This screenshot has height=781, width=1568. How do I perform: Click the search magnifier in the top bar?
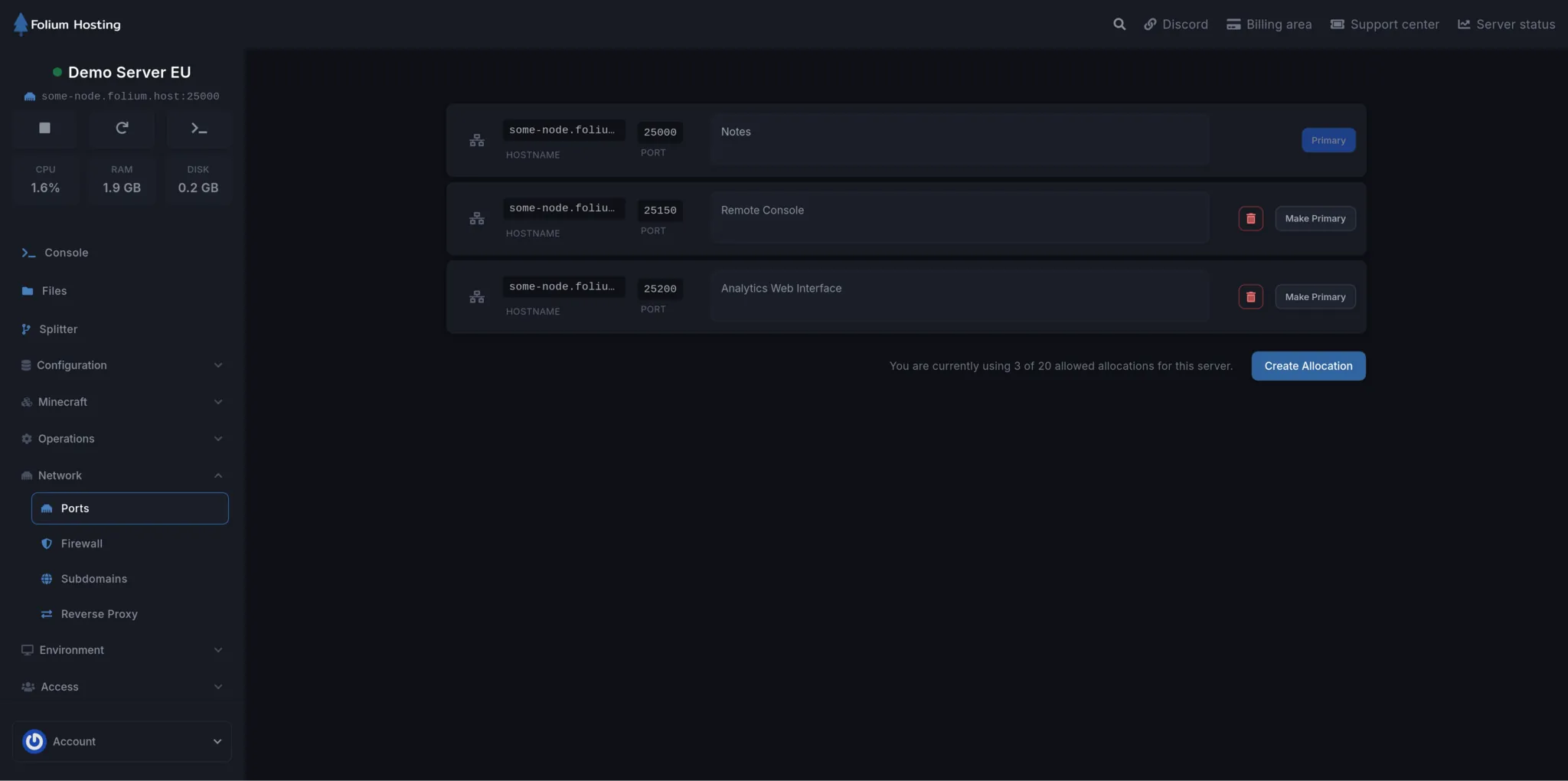pyautogui.click(x=1119, y=24)
